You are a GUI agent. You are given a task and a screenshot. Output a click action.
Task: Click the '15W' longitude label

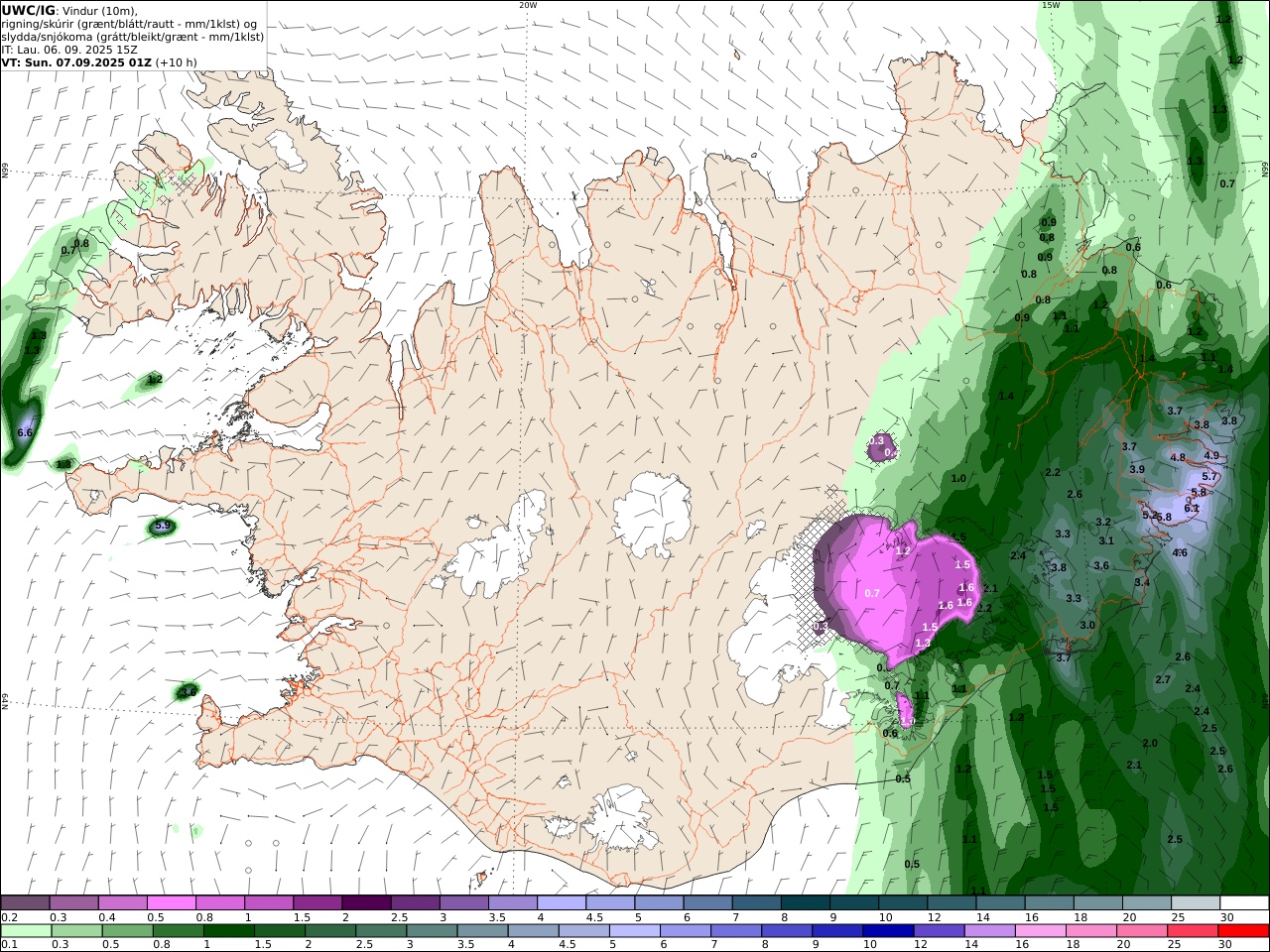(x=1051, y=5)
